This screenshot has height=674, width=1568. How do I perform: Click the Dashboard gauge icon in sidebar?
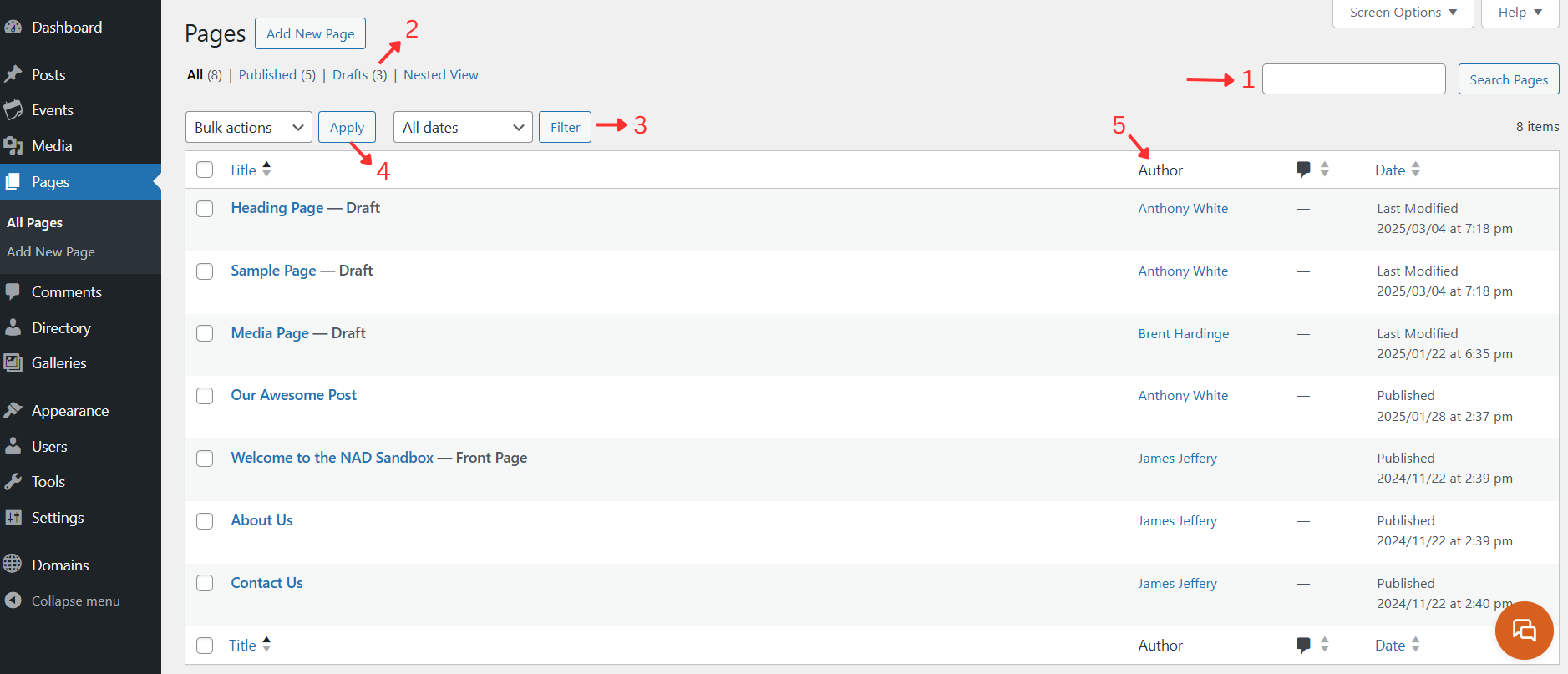[x=13, y=28]
